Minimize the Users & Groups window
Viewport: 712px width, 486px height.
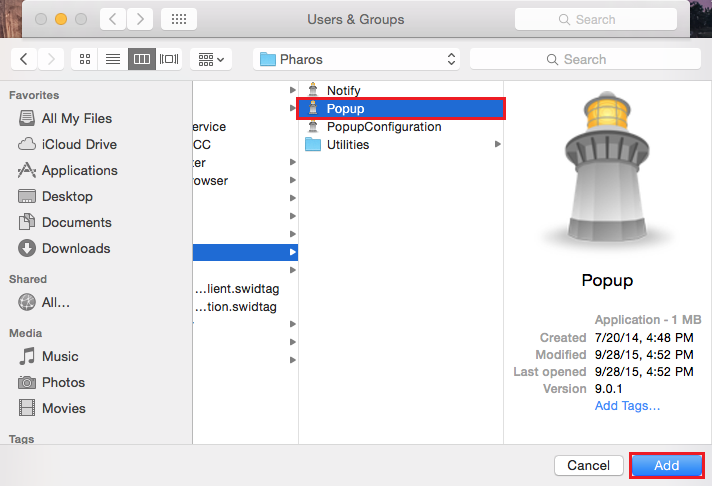61,19
